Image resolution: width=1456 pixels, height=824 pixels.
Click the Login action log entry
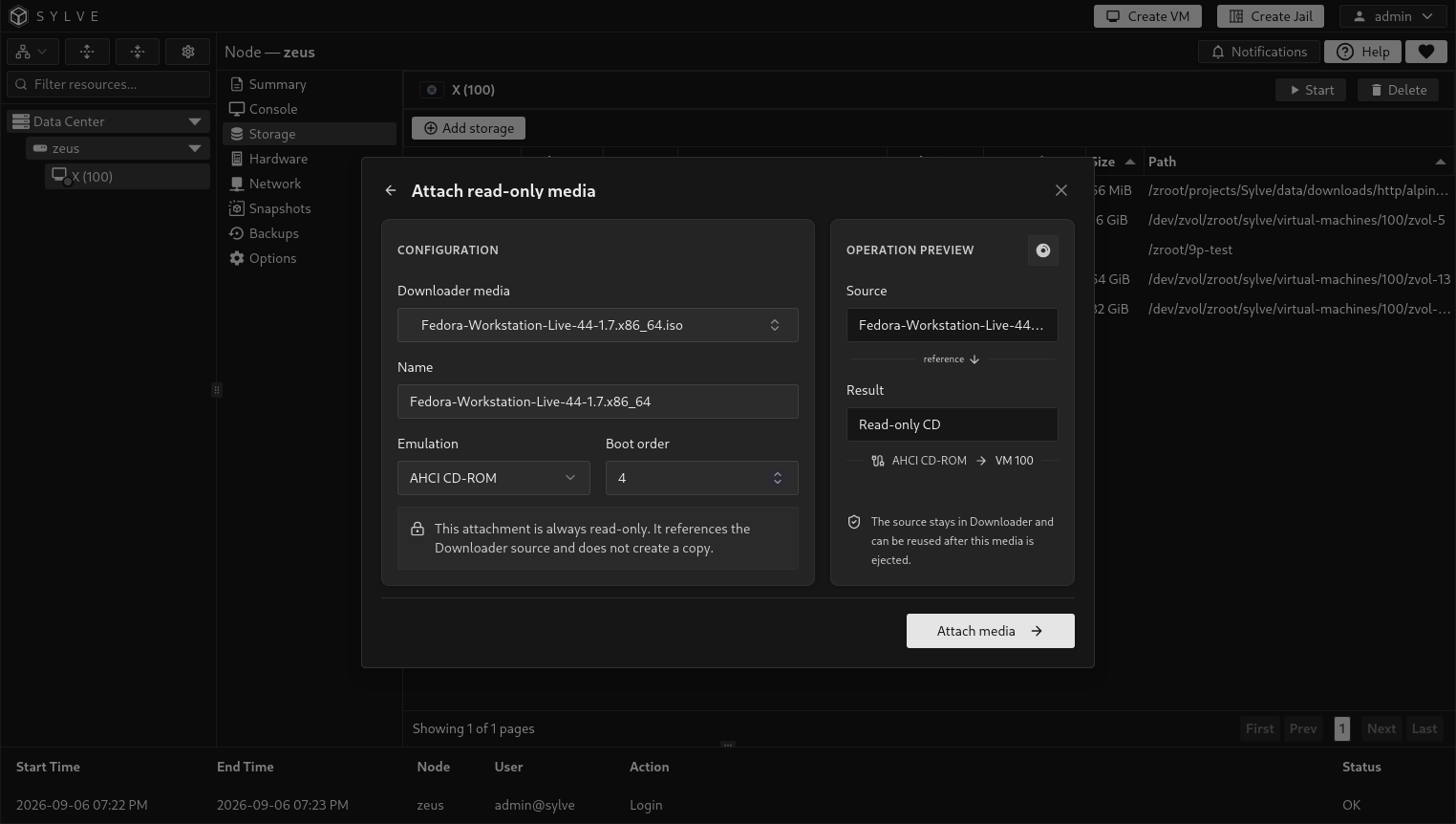646,805
